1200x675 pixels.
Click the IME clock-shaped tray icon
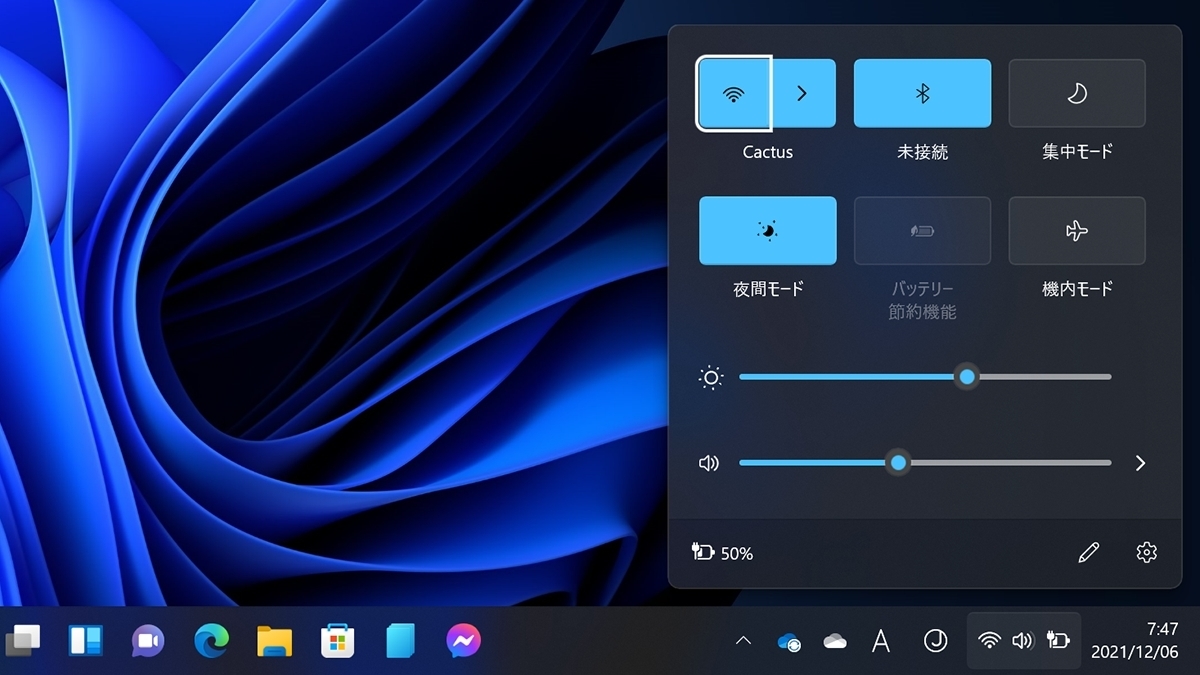pos(935,641)
